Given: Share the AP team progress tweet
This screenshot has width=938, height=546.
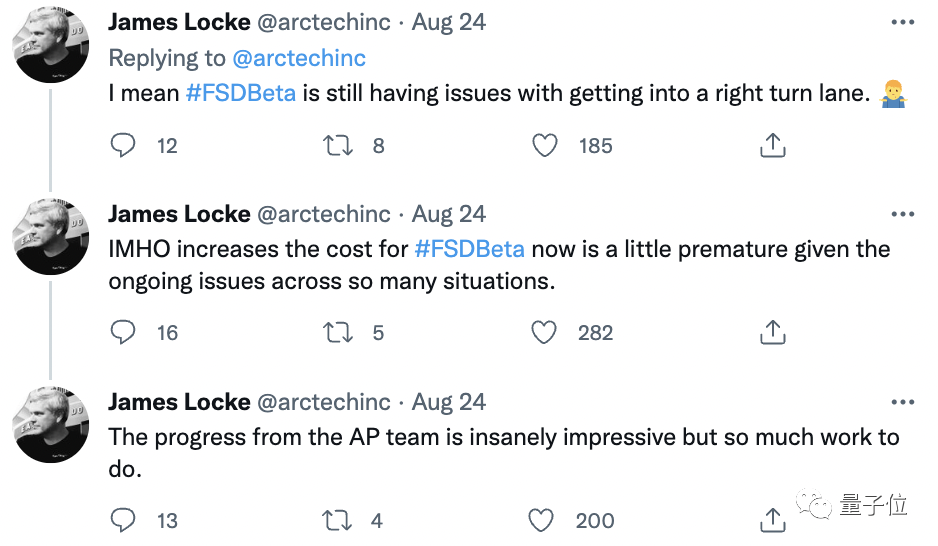Looking at the screenshot, I should tap(772, 520).
